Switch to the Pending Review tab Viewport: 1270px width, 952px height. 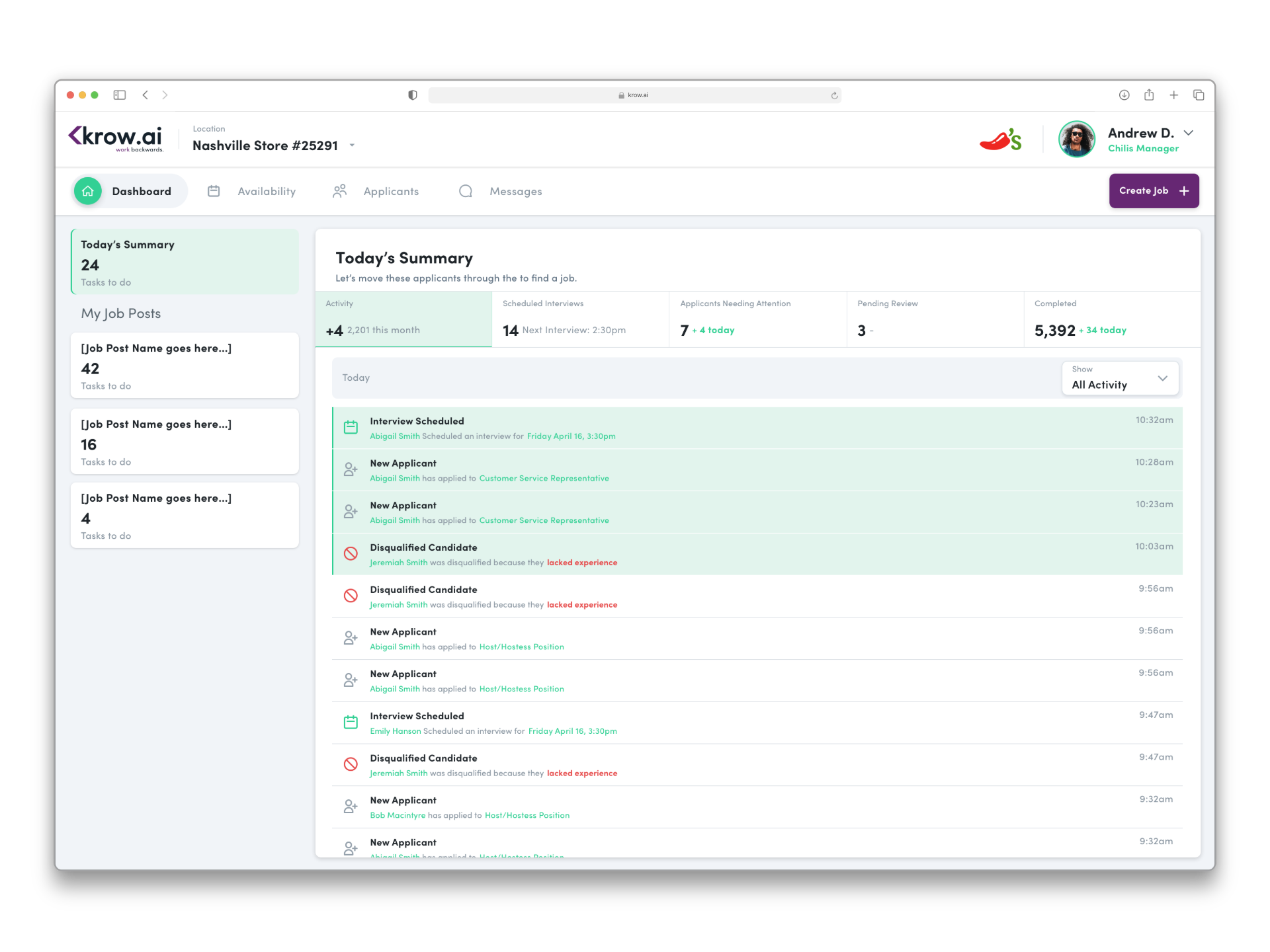click(935, 319)
